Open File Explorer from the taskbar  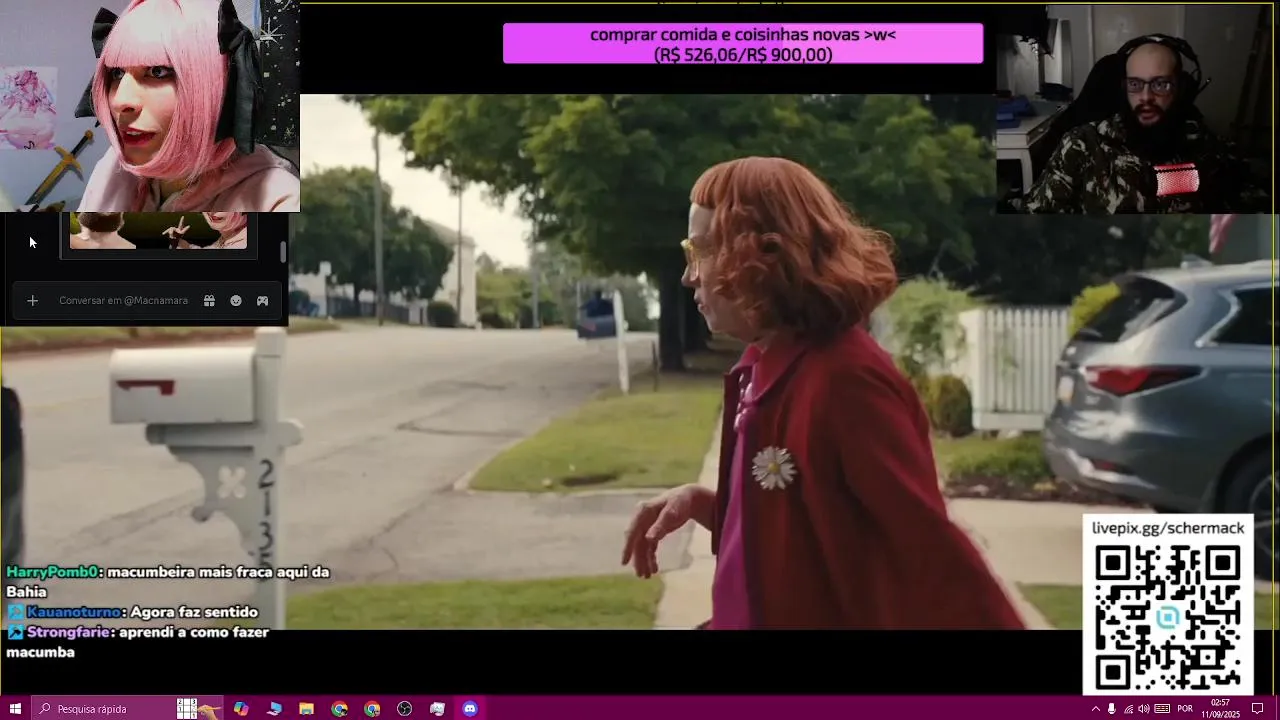[307, 709]
